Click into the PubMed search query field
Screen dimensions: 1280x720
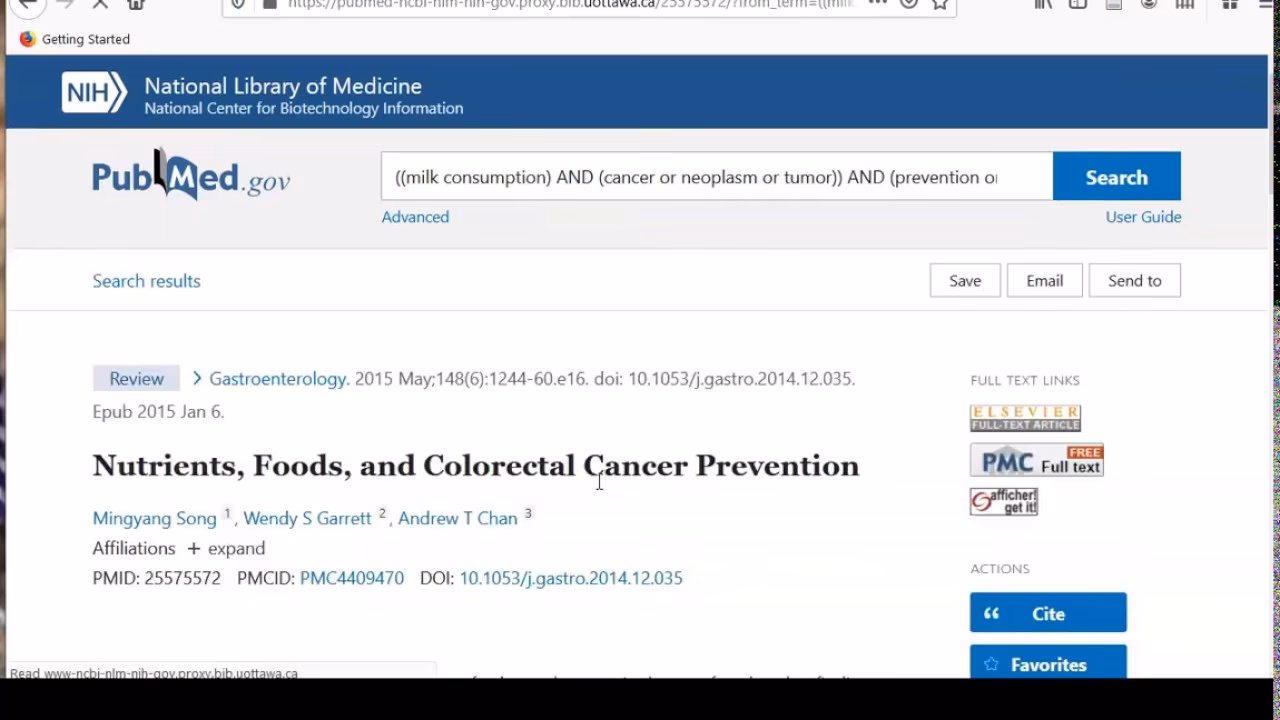click(715, 177)
